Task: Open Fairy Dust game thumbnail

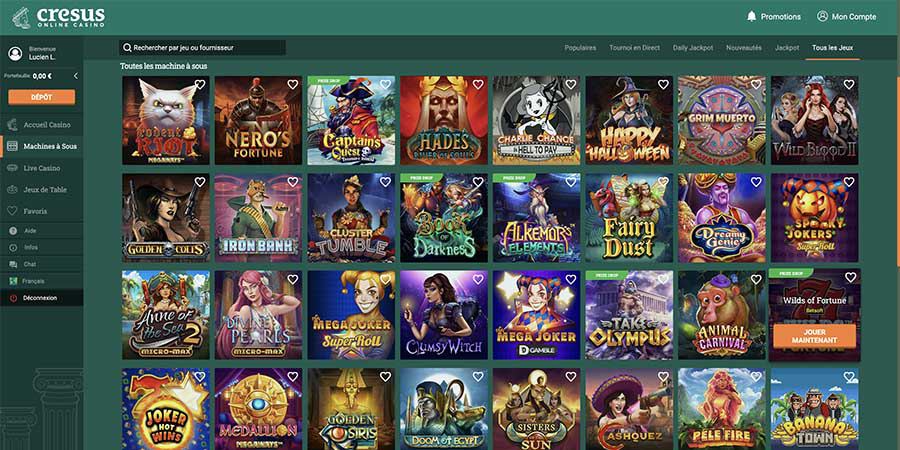Action: click(629, 218)
